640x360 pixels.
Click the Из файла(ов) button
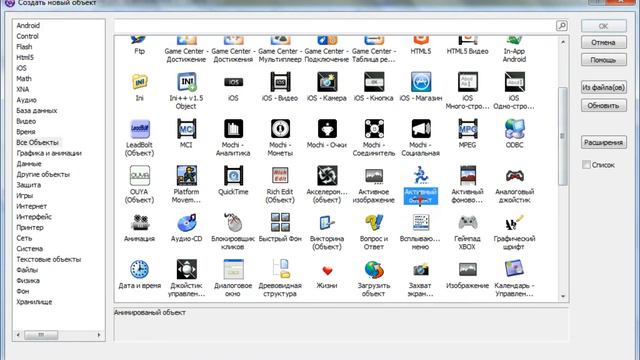pyautogui.click(x=604, y=87)
